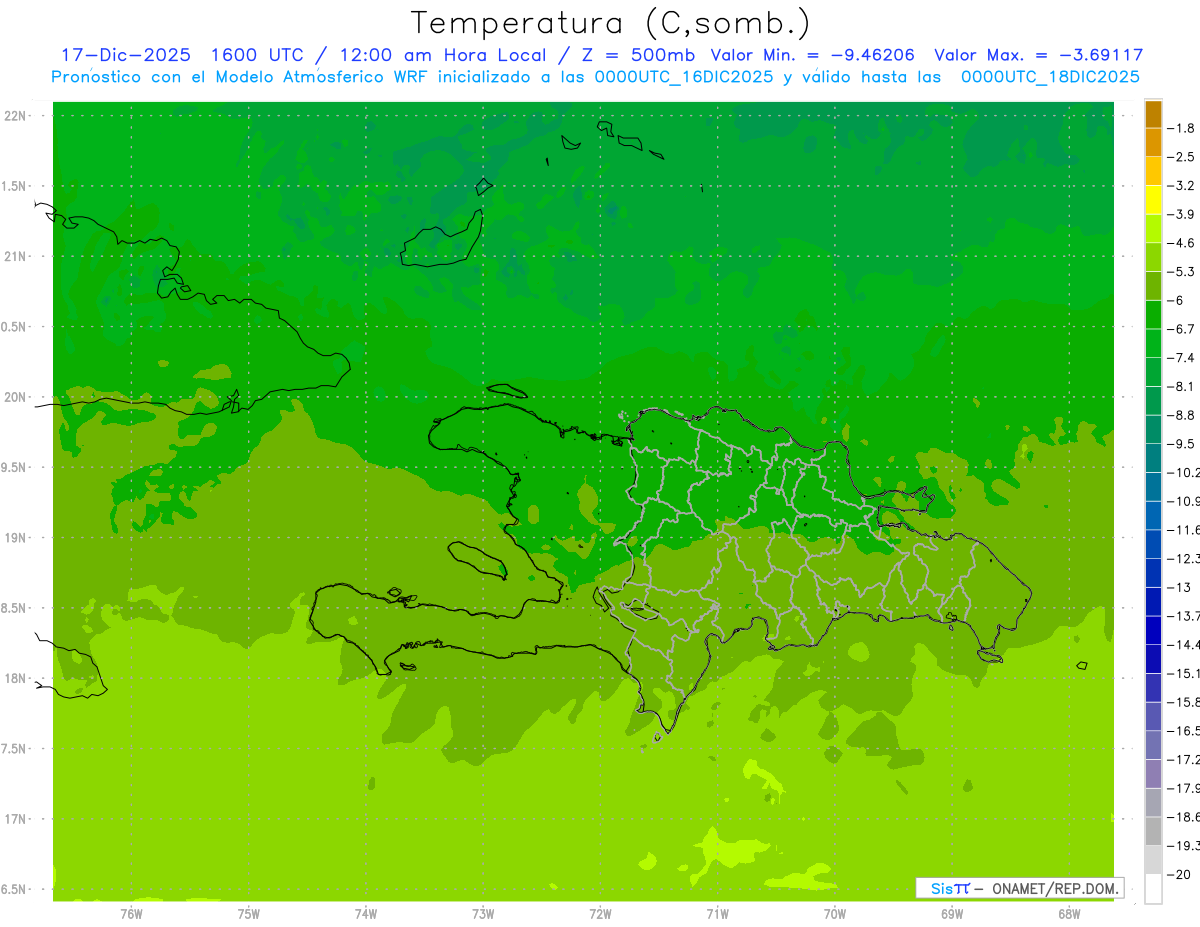This screenshot has width=1200, height=927.
Task: Click the '-15.1' legend value
Action: point(1184,674)
